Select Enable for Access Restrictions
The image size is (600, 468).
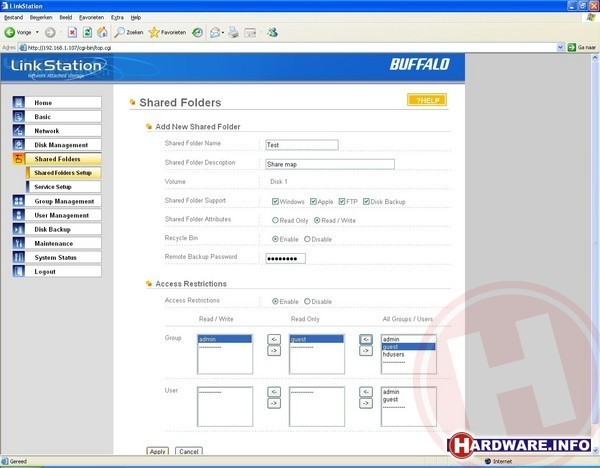coord(275,301)
